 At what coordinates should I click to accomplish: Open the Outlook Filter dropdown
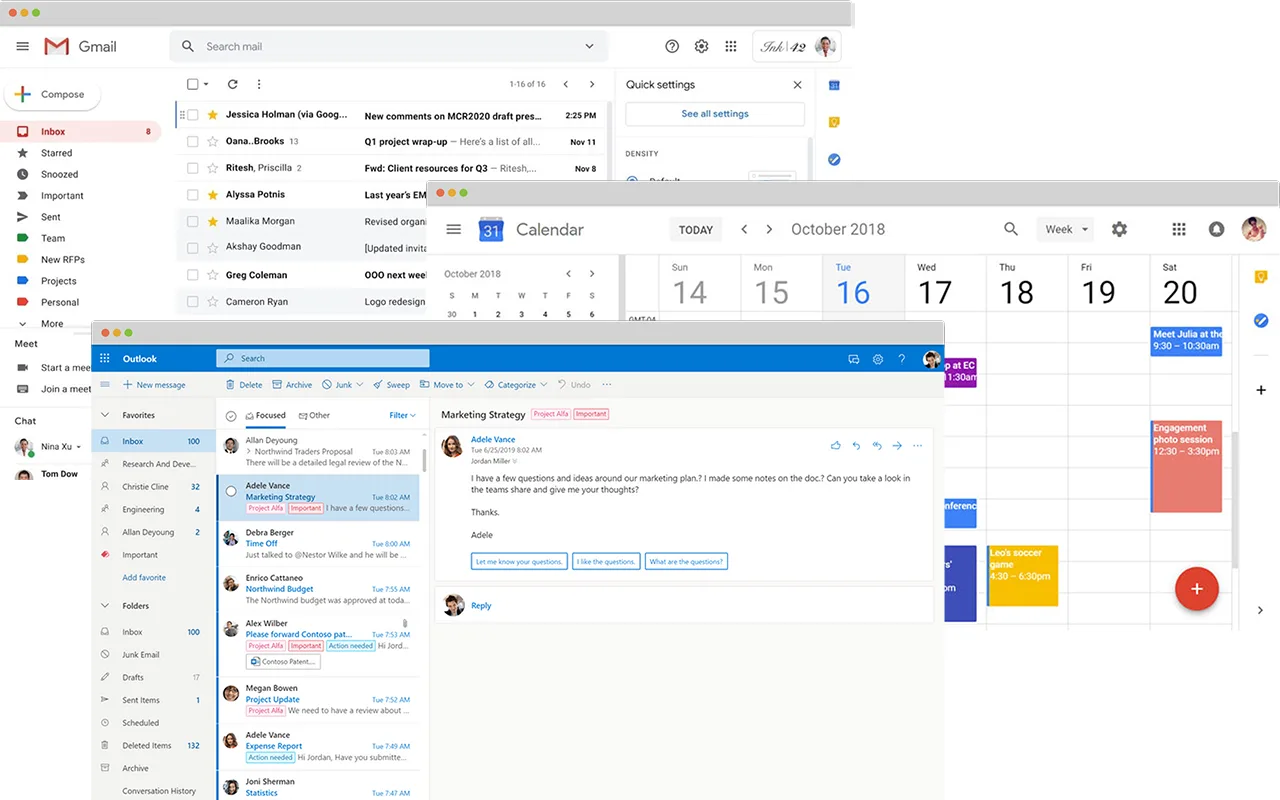coord(402,415)
